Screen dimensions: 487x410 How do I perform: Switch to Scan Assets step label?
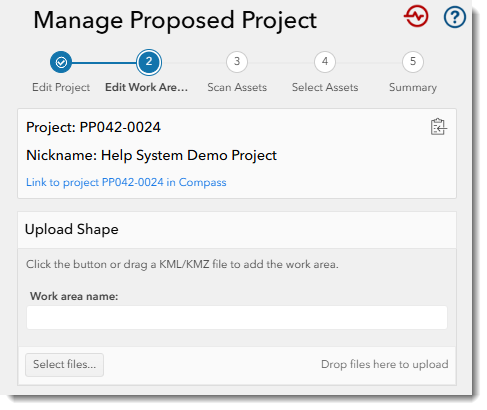click(x=237, y=87)
